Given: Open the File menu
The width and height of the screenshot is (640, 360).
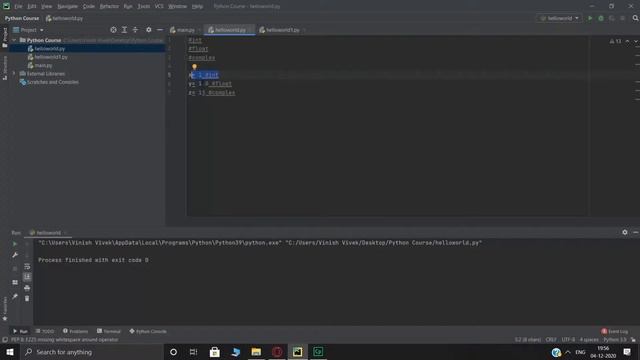Looking at the screenshot, I should tap(18, 6).
